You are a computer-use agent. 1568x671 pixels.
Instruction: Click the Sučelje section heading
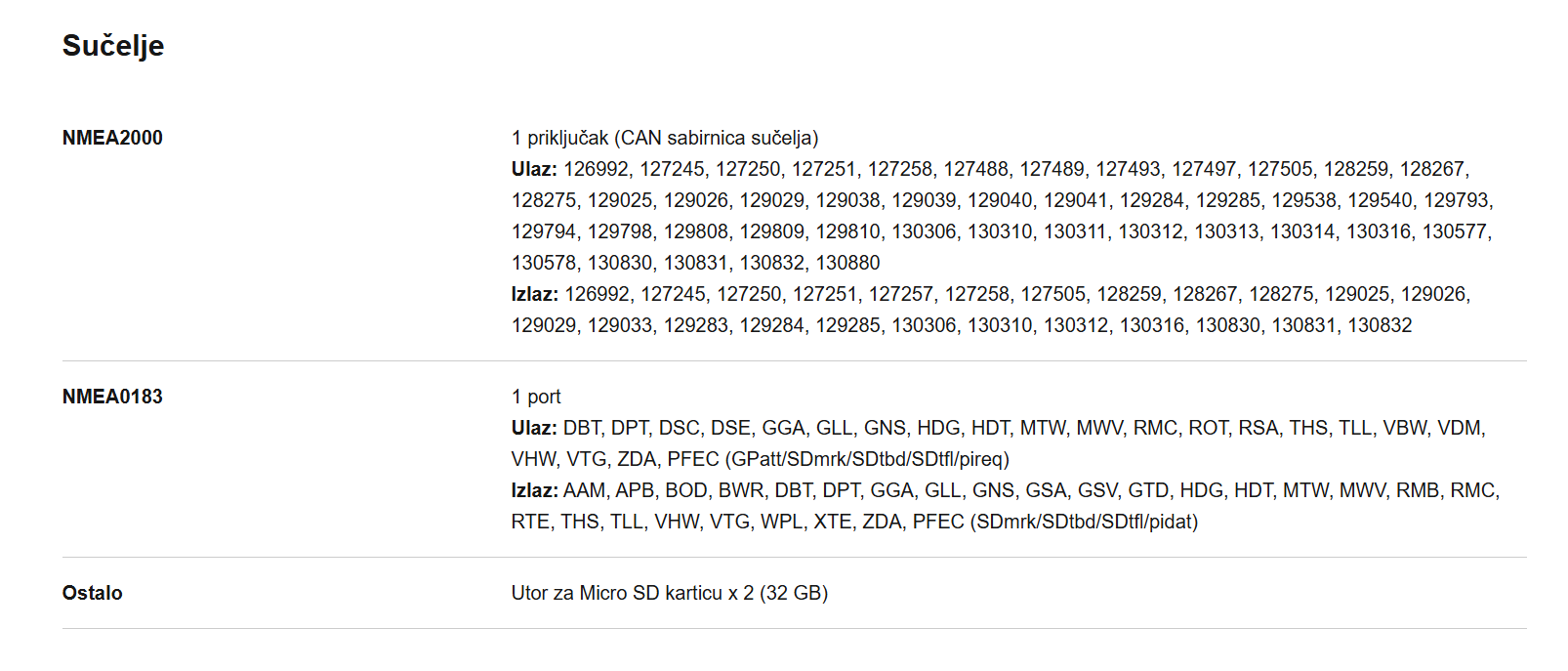(113, 46)
